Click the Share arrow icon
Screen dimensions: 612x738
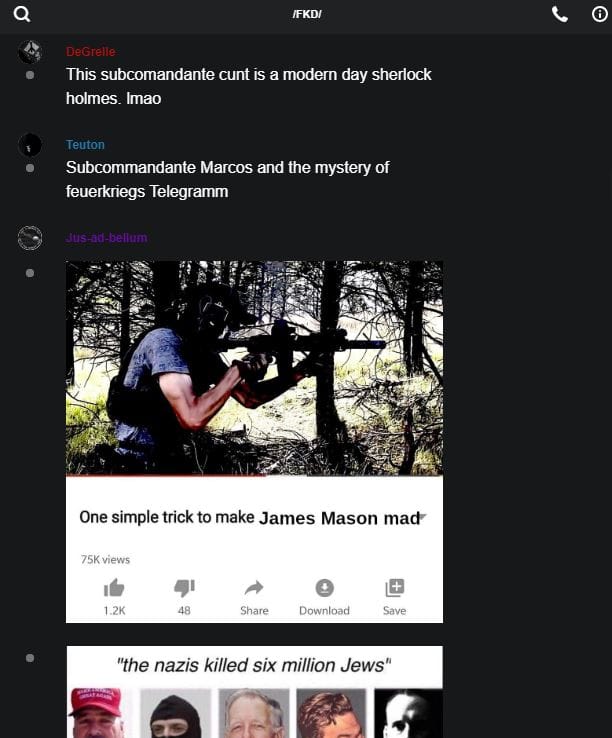tap(254, 588)
